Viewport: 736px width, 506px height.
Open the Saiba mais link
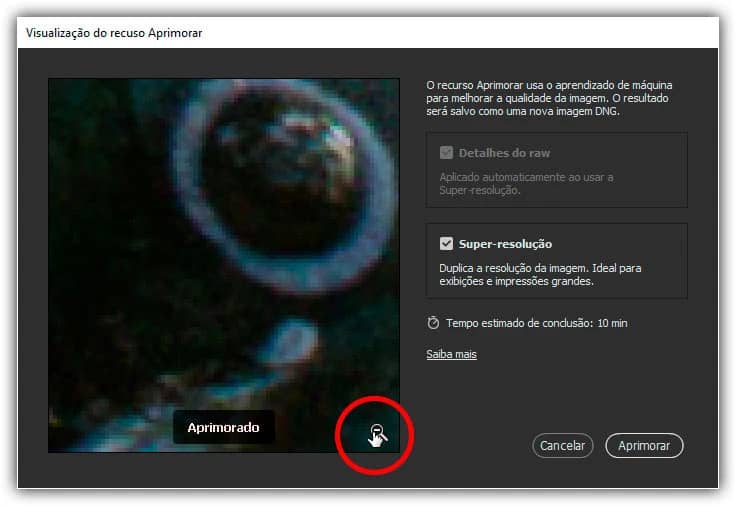click(x=451, y=354)
